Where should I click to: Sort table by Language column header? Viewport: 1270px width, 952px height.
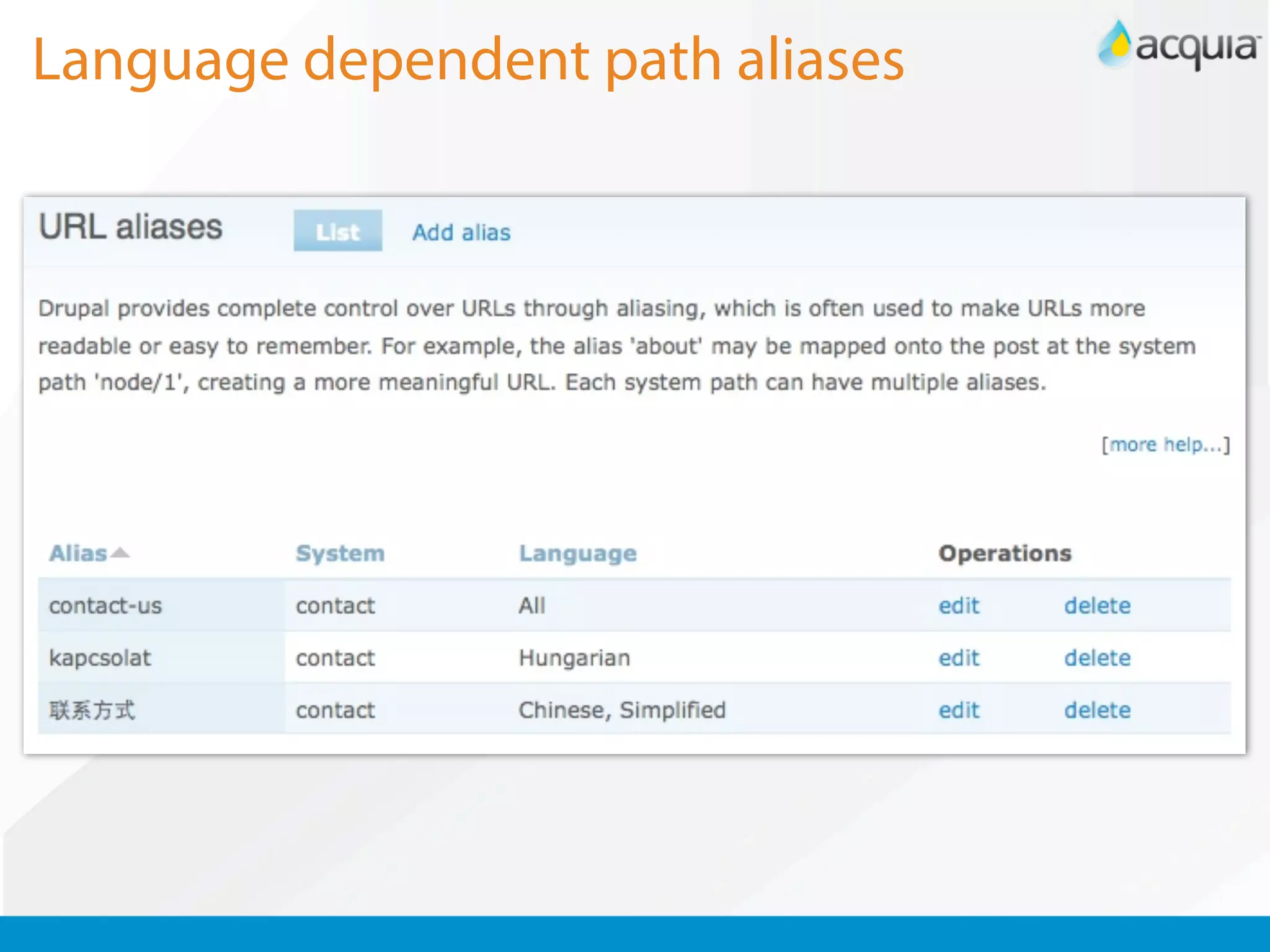(577, 553)
